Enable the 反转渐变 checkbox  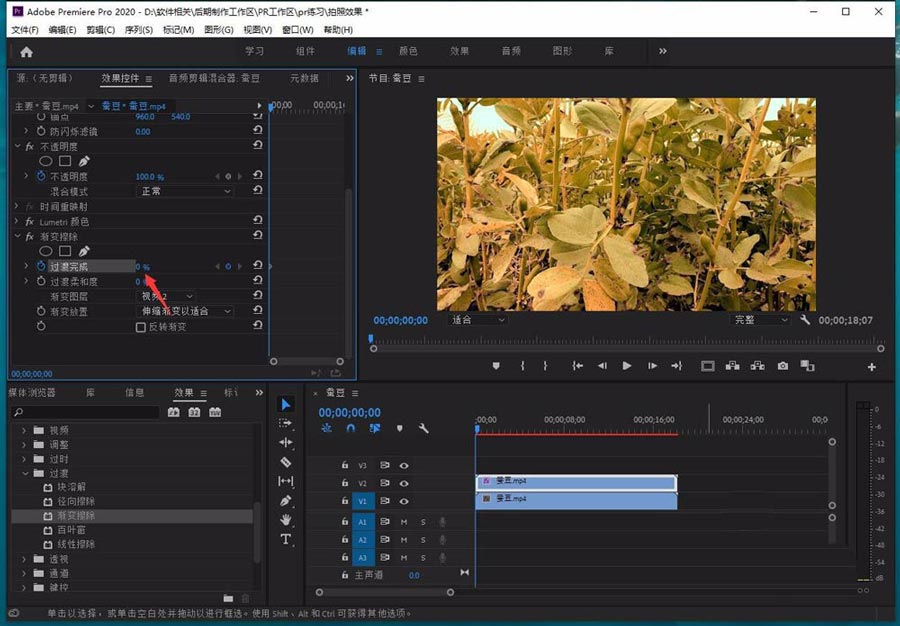click(141, 327)
